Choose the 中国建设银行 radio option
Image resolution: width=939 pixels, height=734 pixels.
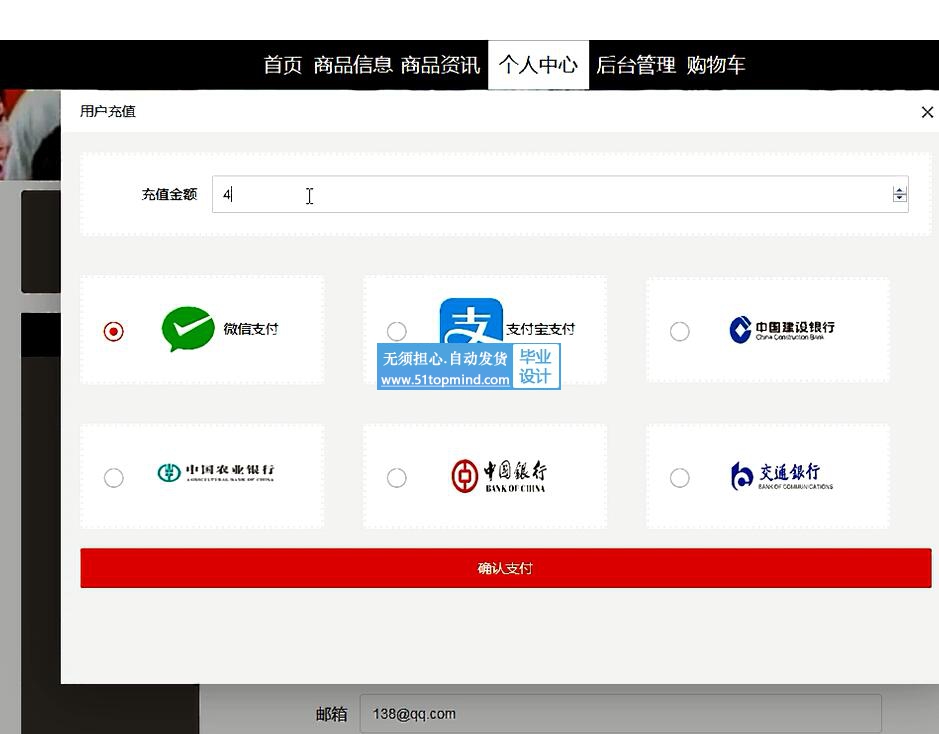tap(680, 331)
